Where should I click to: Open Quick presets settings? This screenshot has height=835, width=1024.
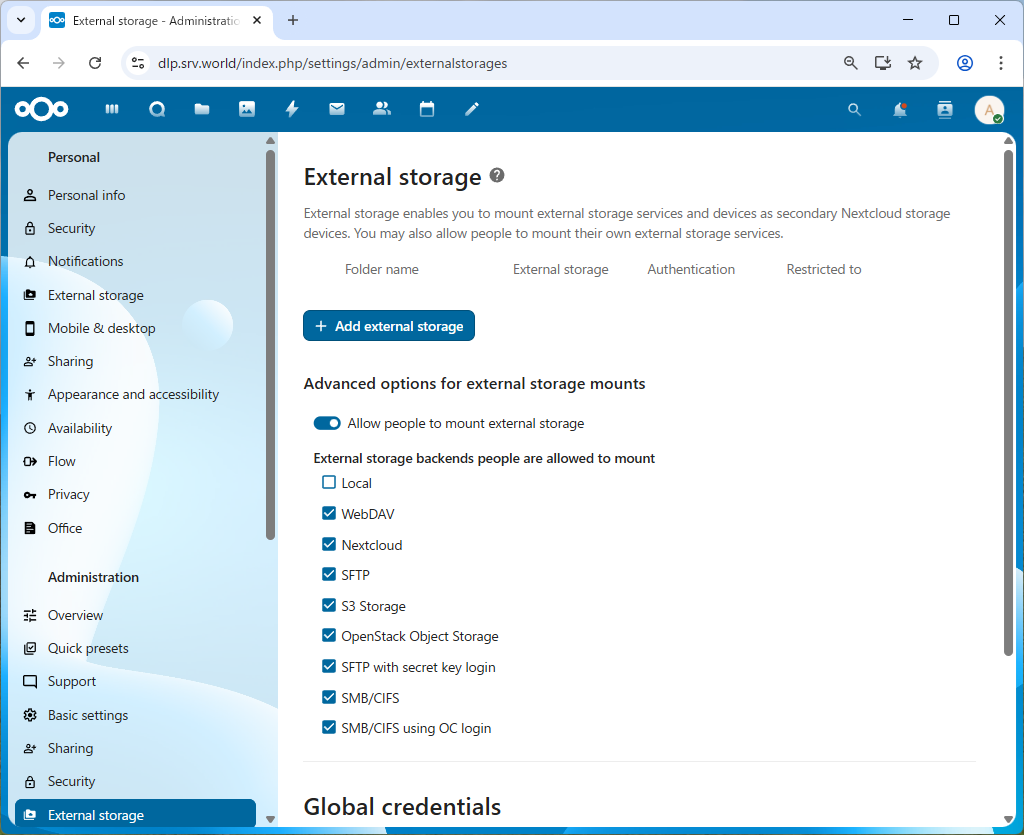[x=135, y=648]
